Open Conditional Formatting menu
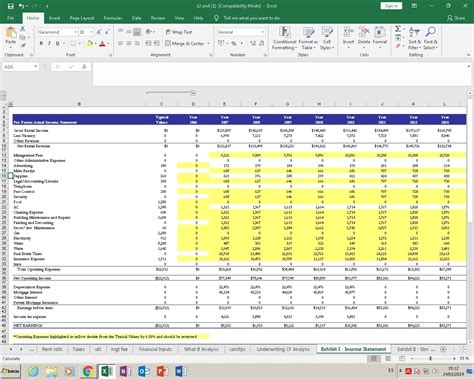Screen dimensions: 474x379 click(284, 39)
